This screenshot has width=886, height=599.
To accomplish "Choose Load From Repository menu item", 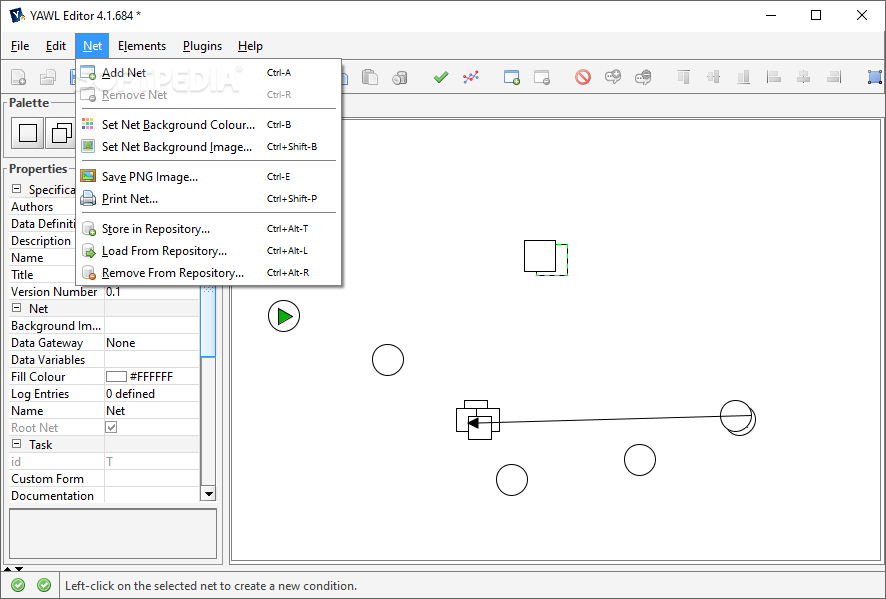I will click(x=209, y=251).
